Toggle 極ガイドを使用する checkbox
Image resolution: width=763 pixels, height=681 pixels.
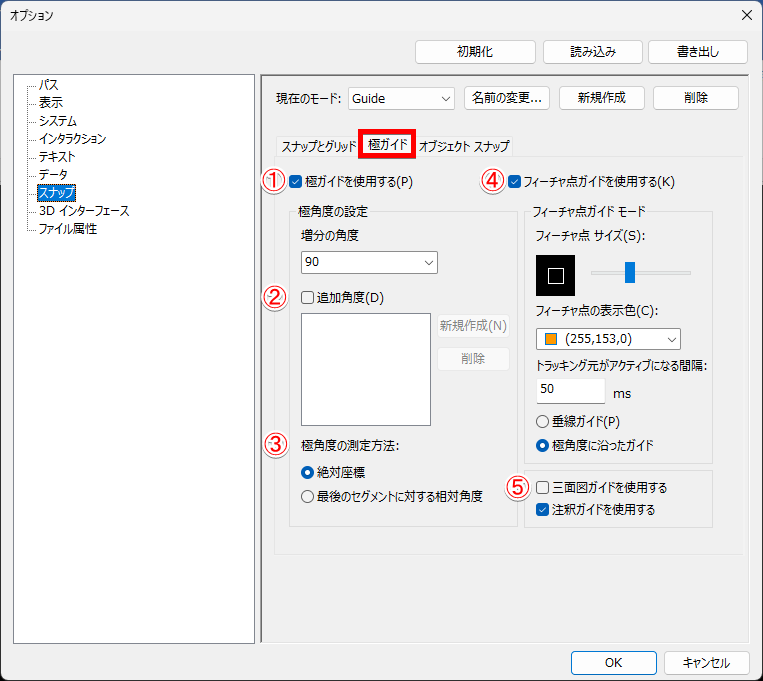296,182
